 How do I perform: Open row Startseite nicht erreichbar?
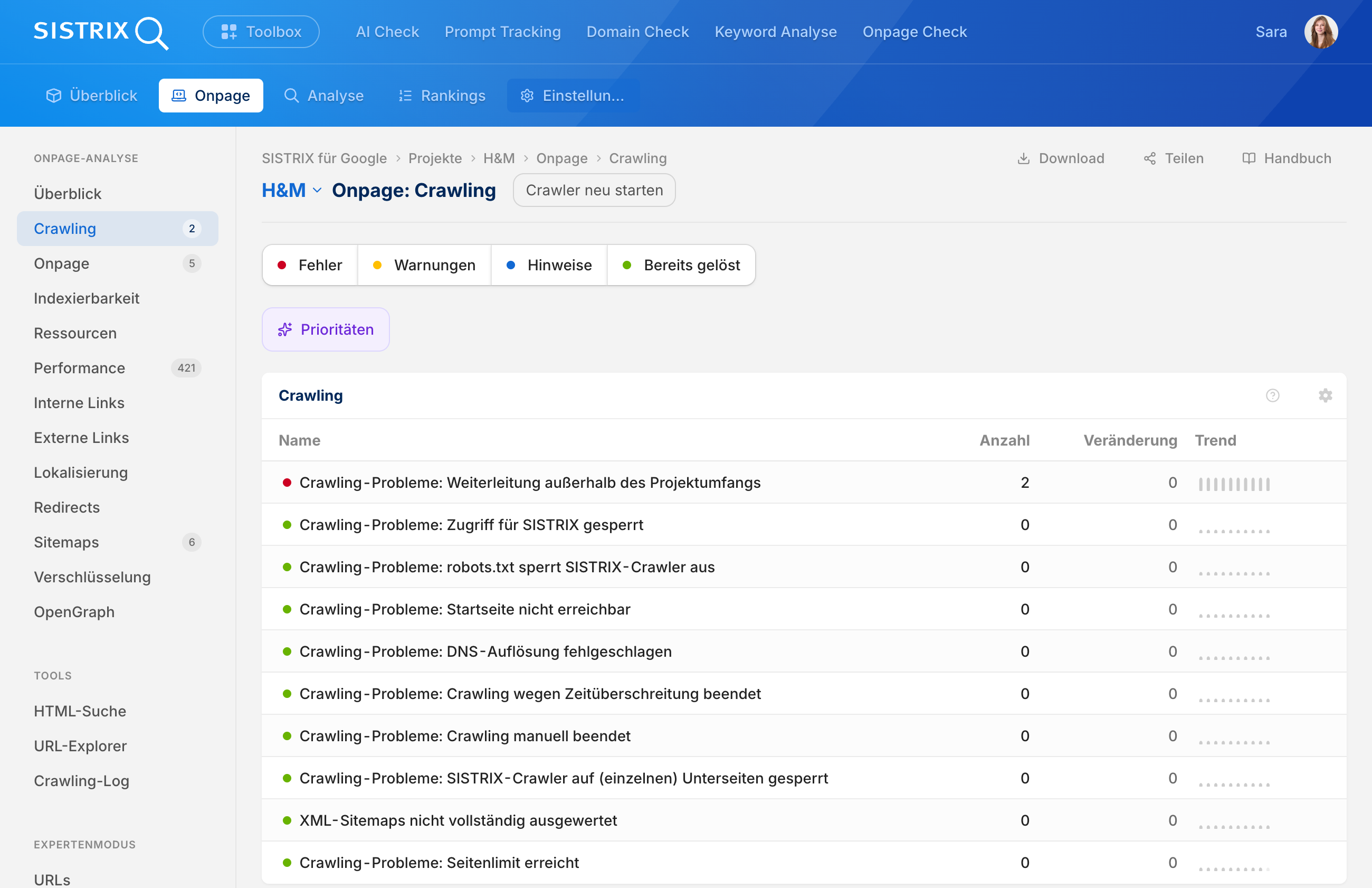804,609
